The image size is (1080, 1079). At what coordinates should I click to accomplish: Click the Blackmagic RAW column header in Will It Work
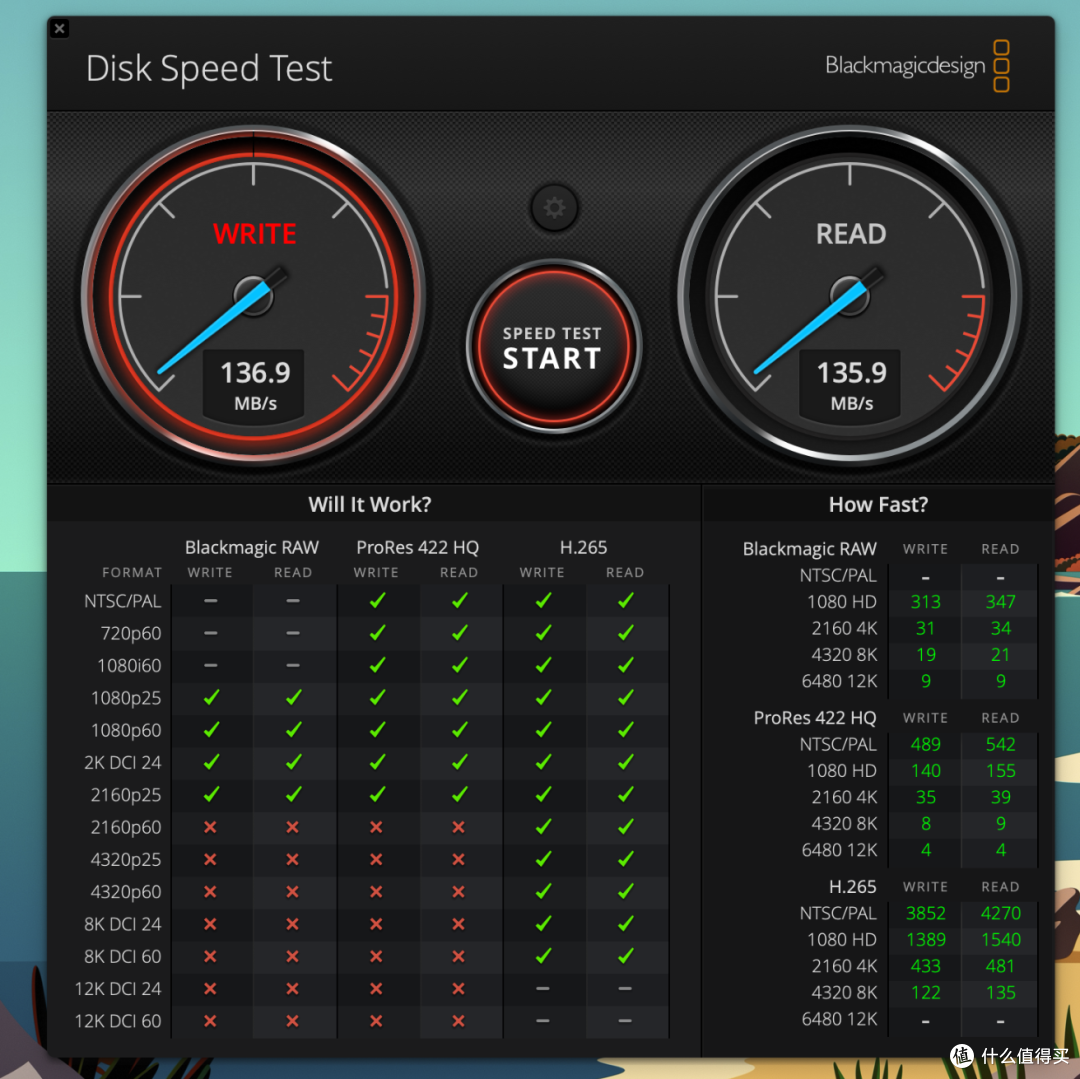pyautogui.click(x=251, y=547)
